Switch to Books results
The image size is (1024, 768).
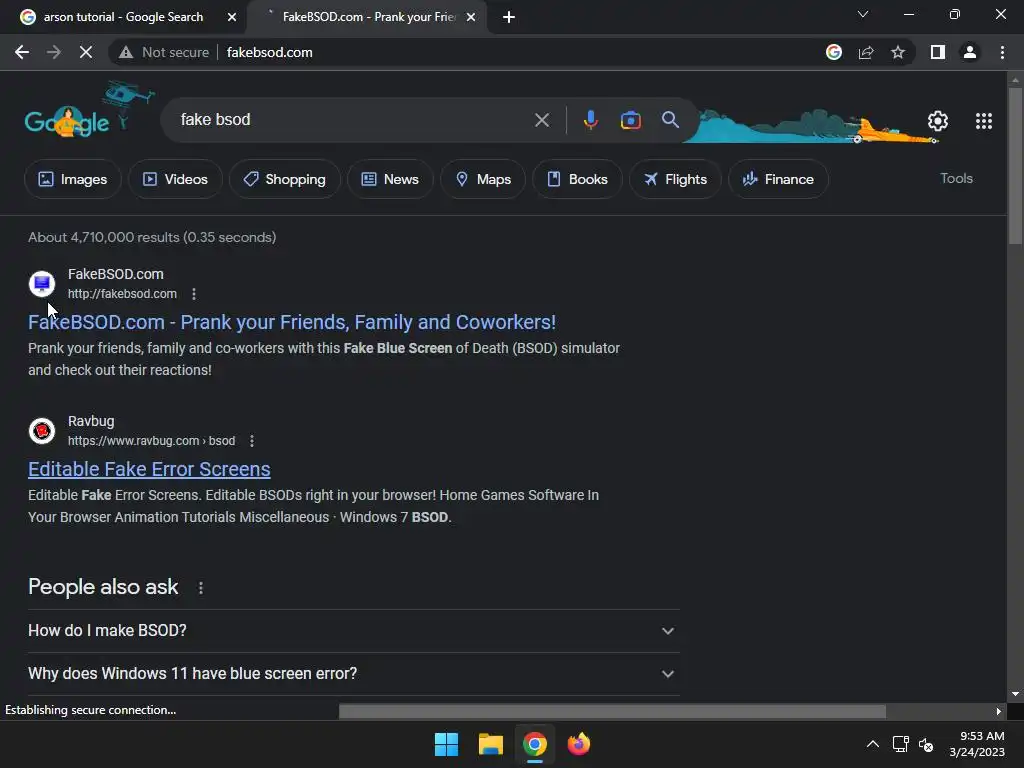click(577, 179)
